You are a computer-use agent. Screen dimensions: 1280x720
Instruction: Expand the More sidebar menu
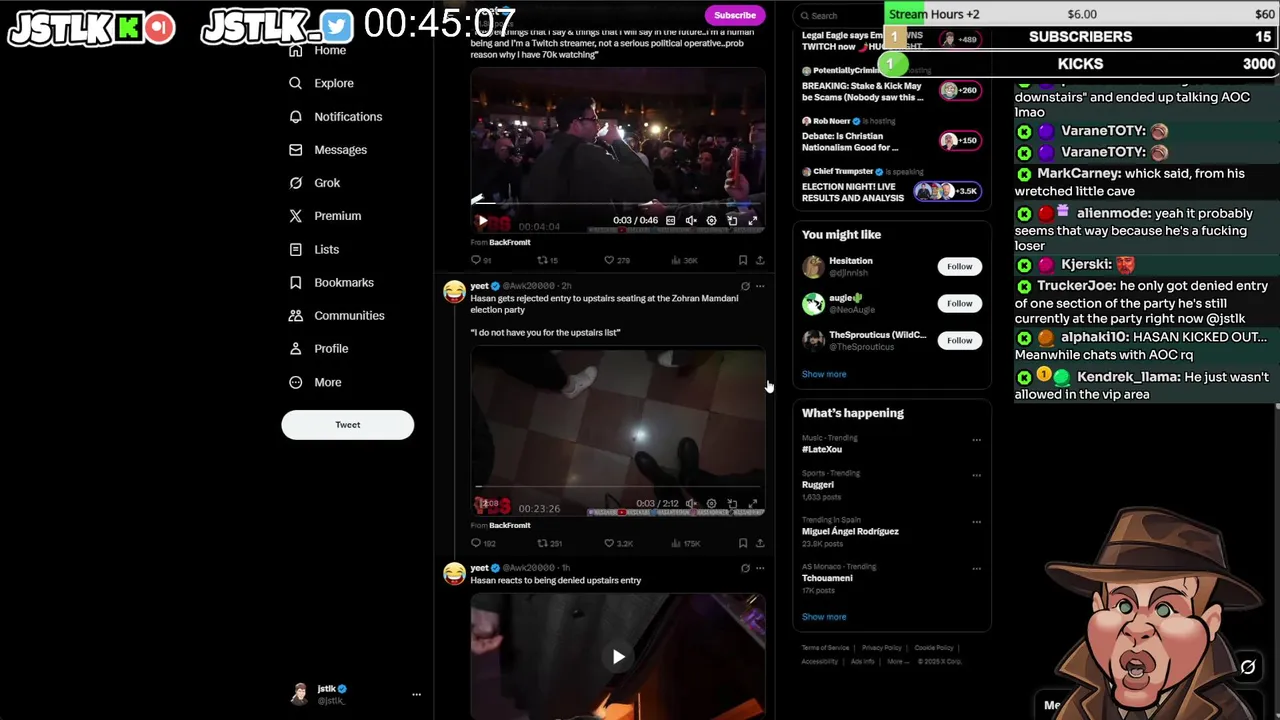coord(315,382)
